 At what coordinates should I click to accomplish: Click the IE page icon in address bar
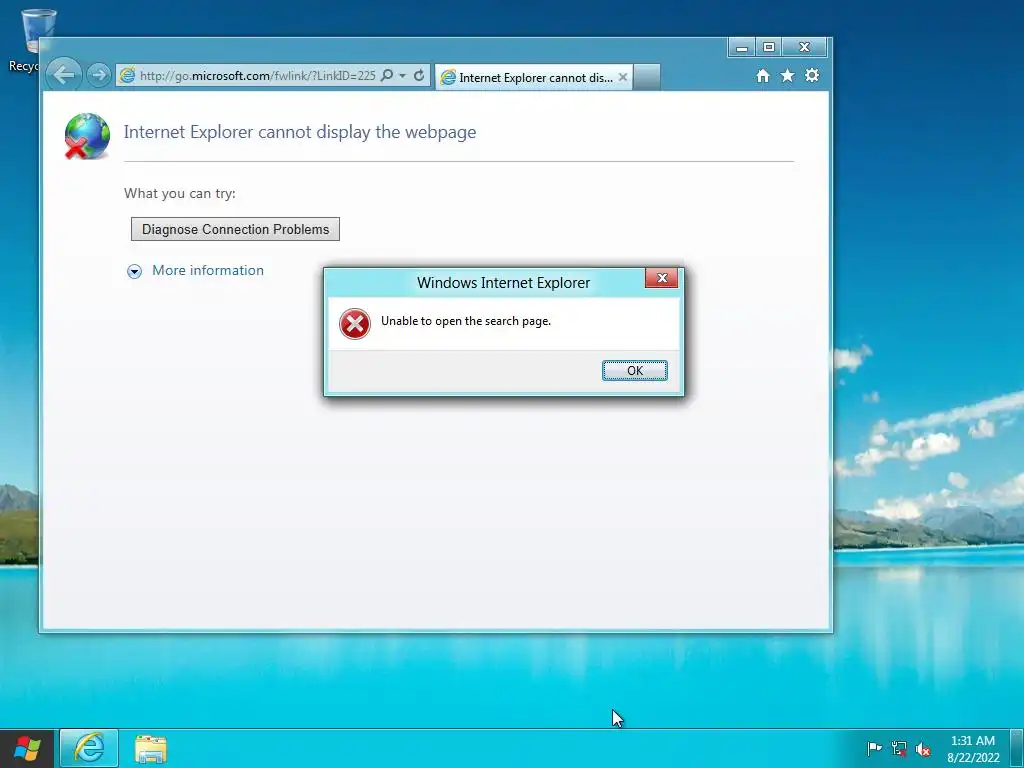127,75
